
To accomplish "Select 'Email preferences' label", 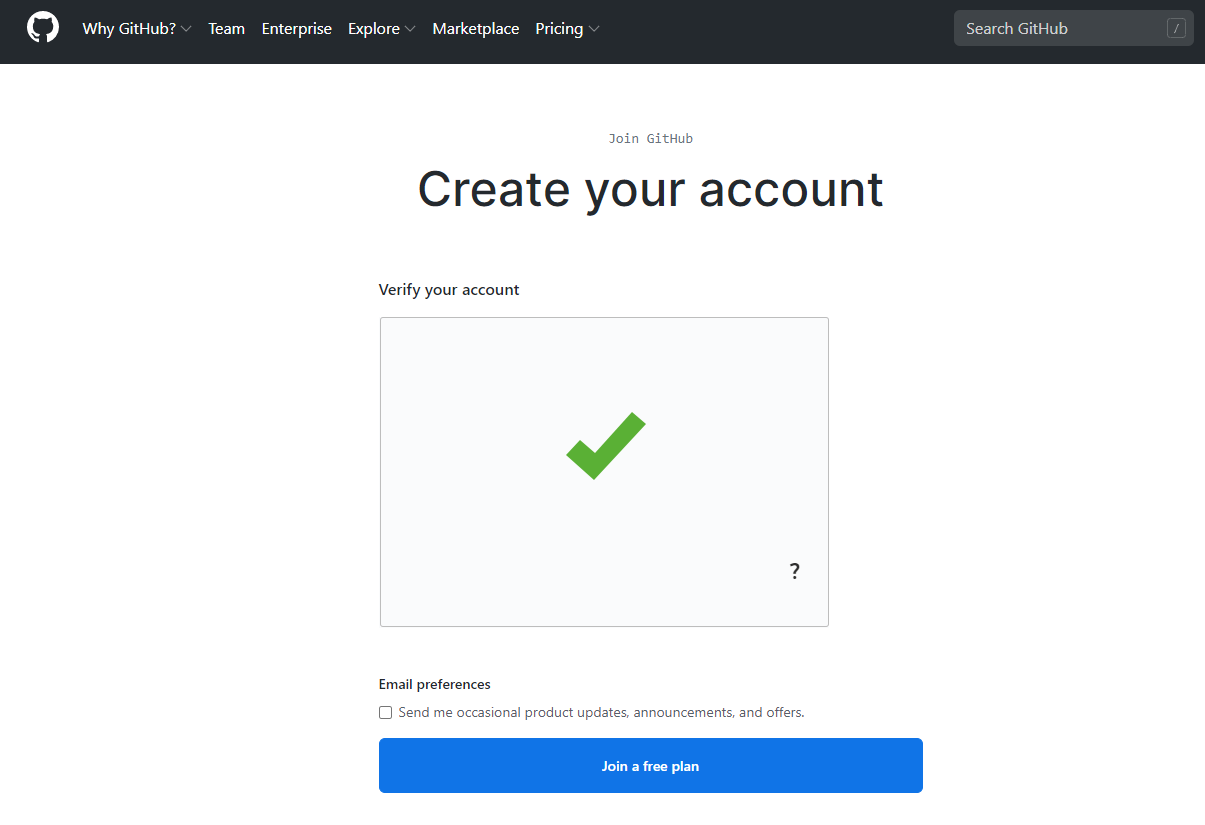I will coord(435,685).
